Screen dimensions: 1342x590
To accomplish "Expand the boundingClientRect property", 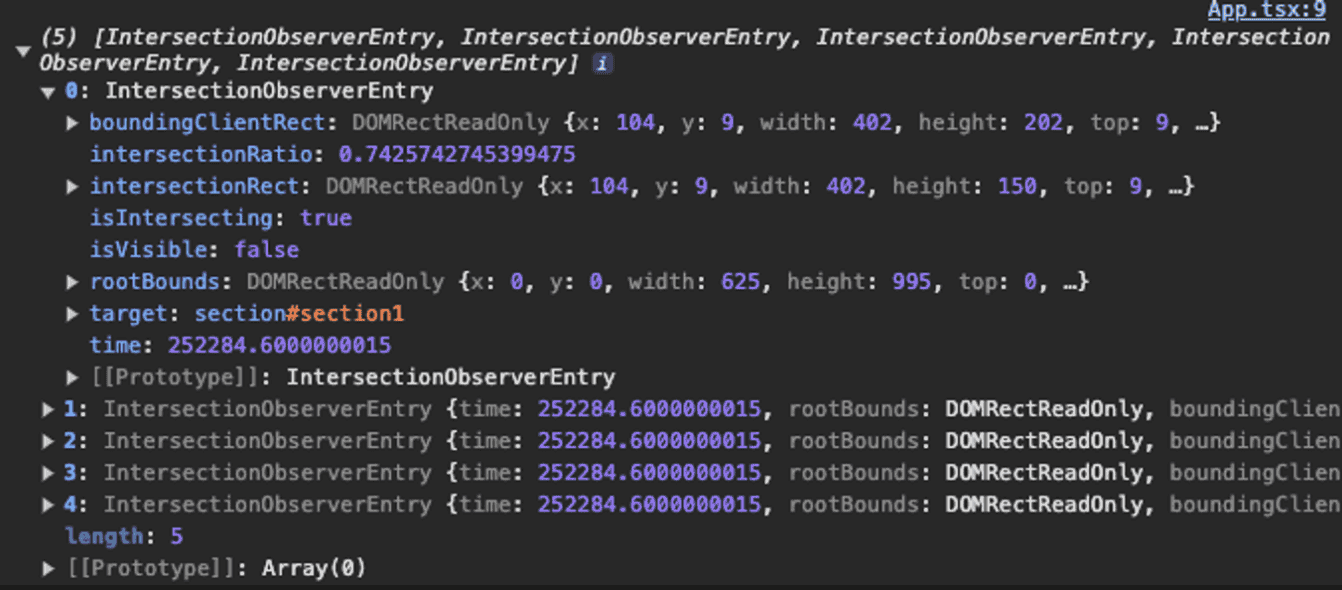I will [x=72, y=123].
